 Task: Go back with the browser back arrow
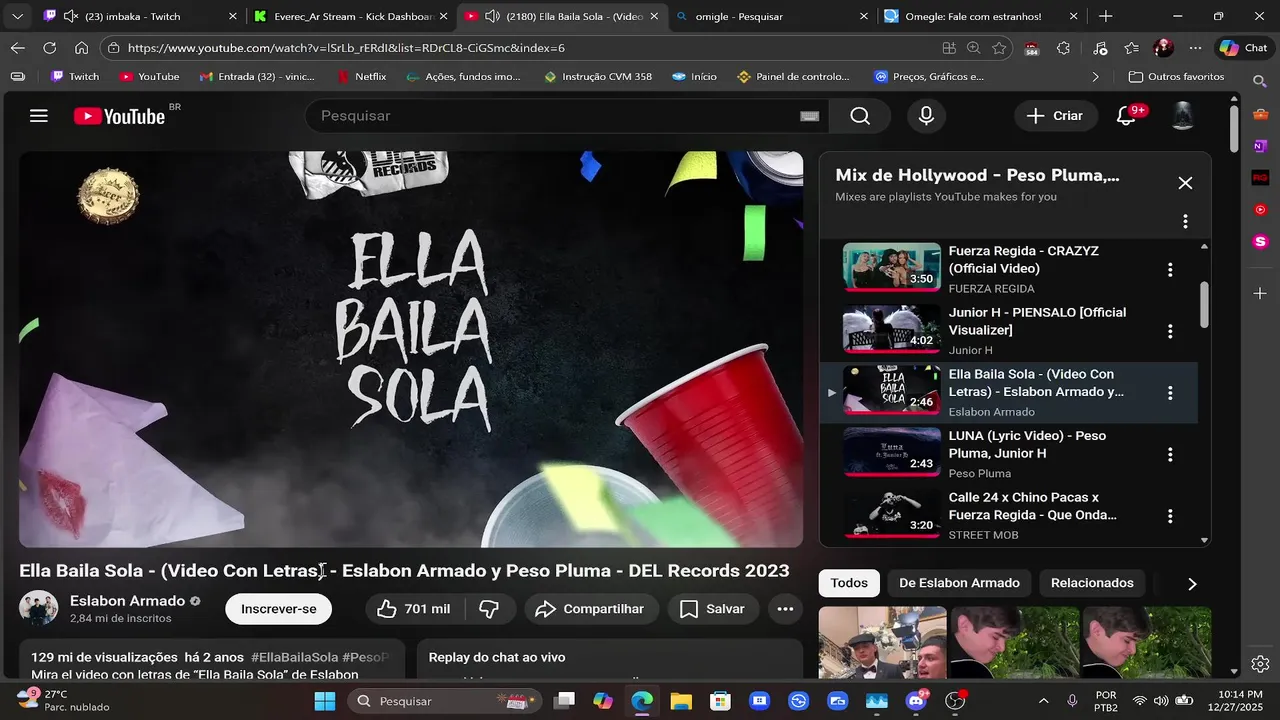pyautogui.click(x=18, y=48)
